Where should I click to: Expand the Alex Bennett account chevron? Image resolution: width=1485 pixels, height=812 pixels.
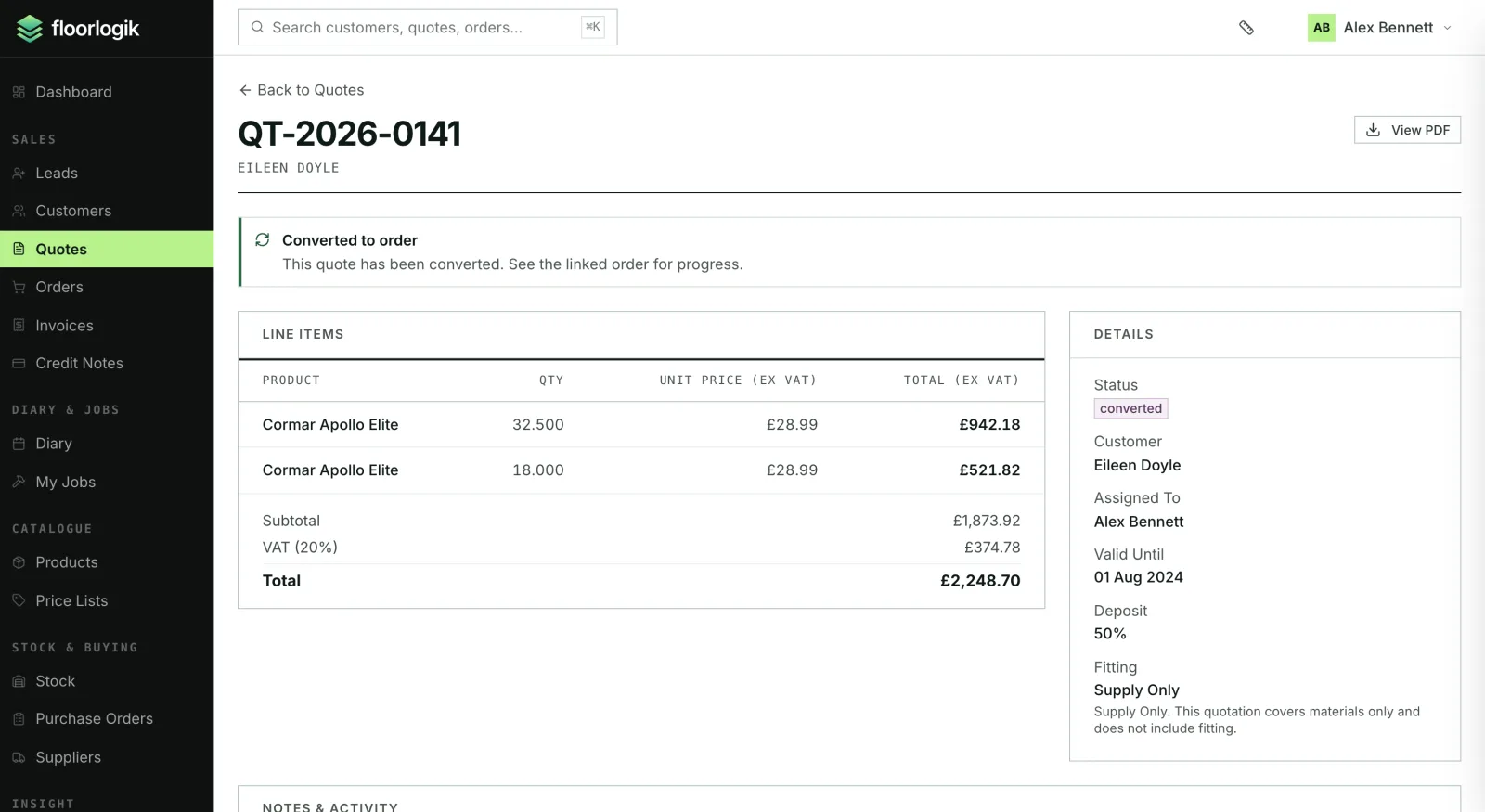click(1447, 28)
